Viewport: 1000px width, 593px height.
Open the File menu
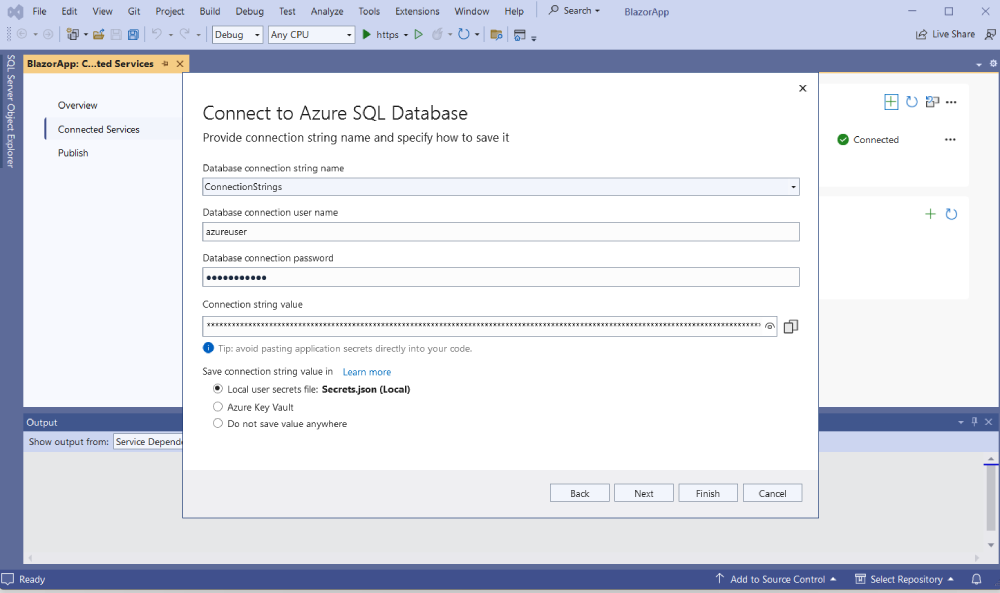40,11
